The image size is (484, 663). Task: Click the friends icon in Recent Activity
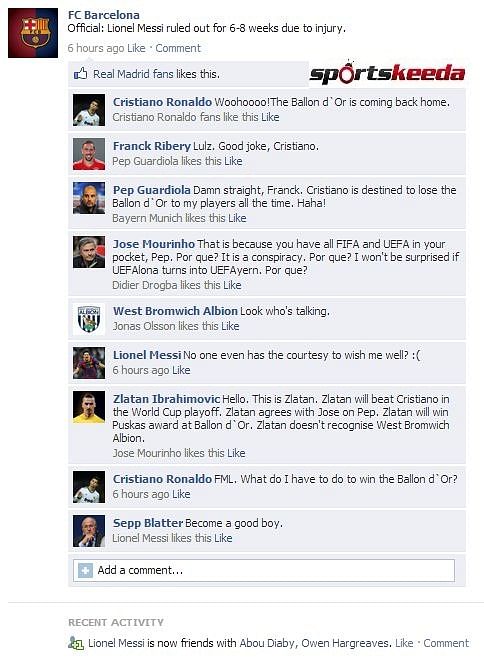[76, 643]
